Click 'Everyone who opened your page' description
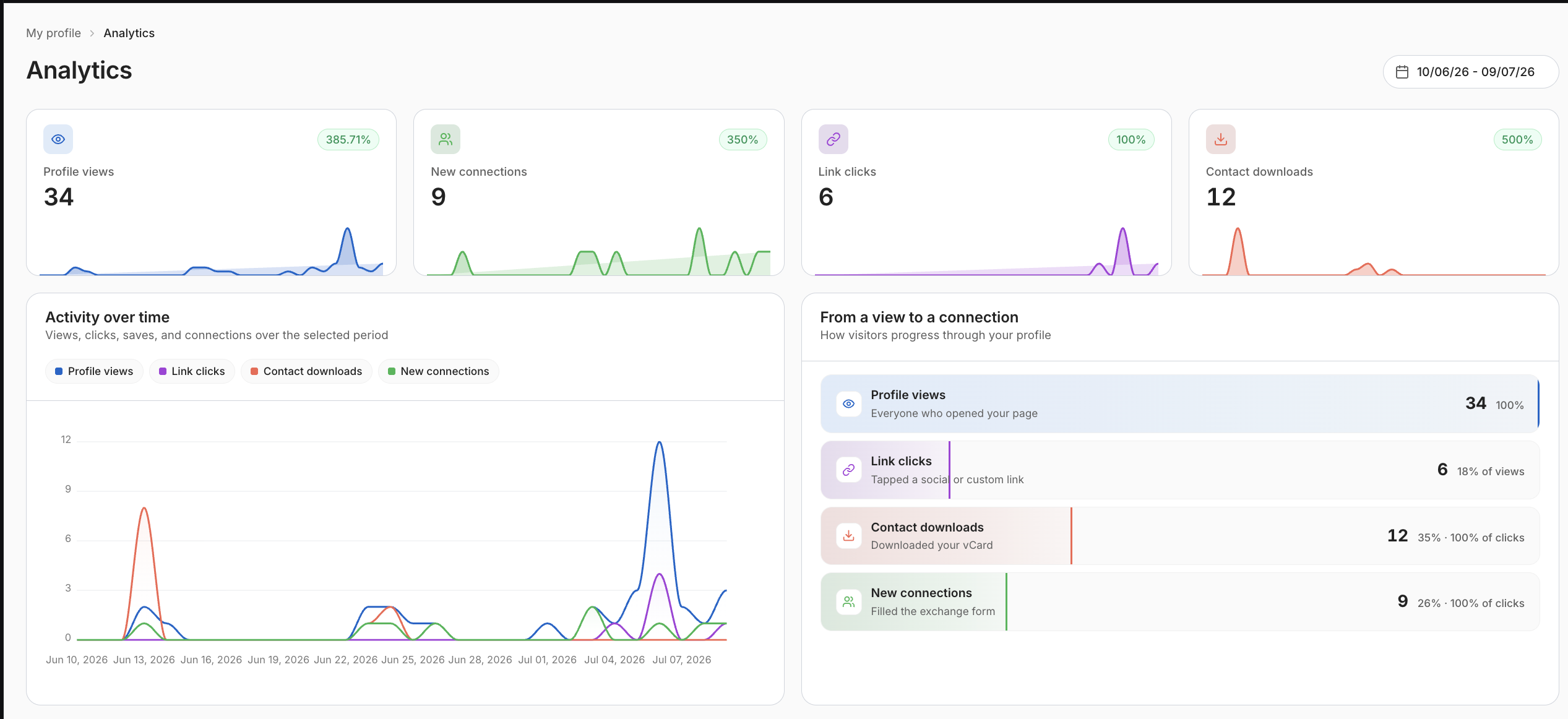 (x=954, y=413)
